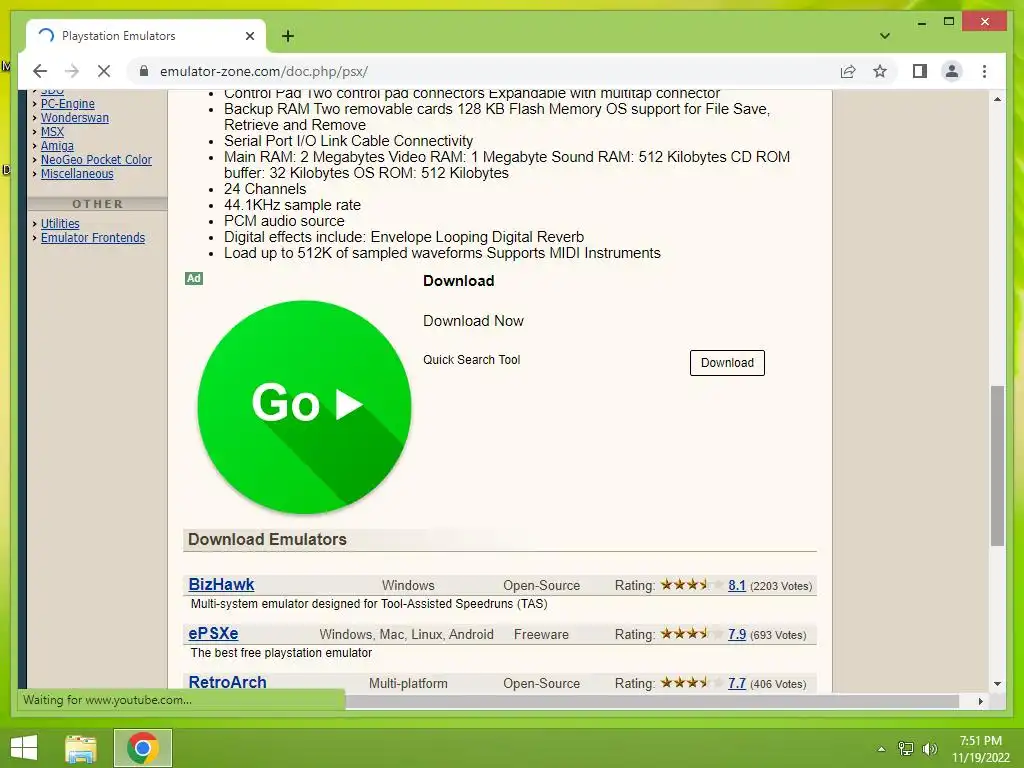Image resolution: width=1024 pixels, height=768 pixels.
Task: Open the tab search dropdown
Action: point(884,36)
